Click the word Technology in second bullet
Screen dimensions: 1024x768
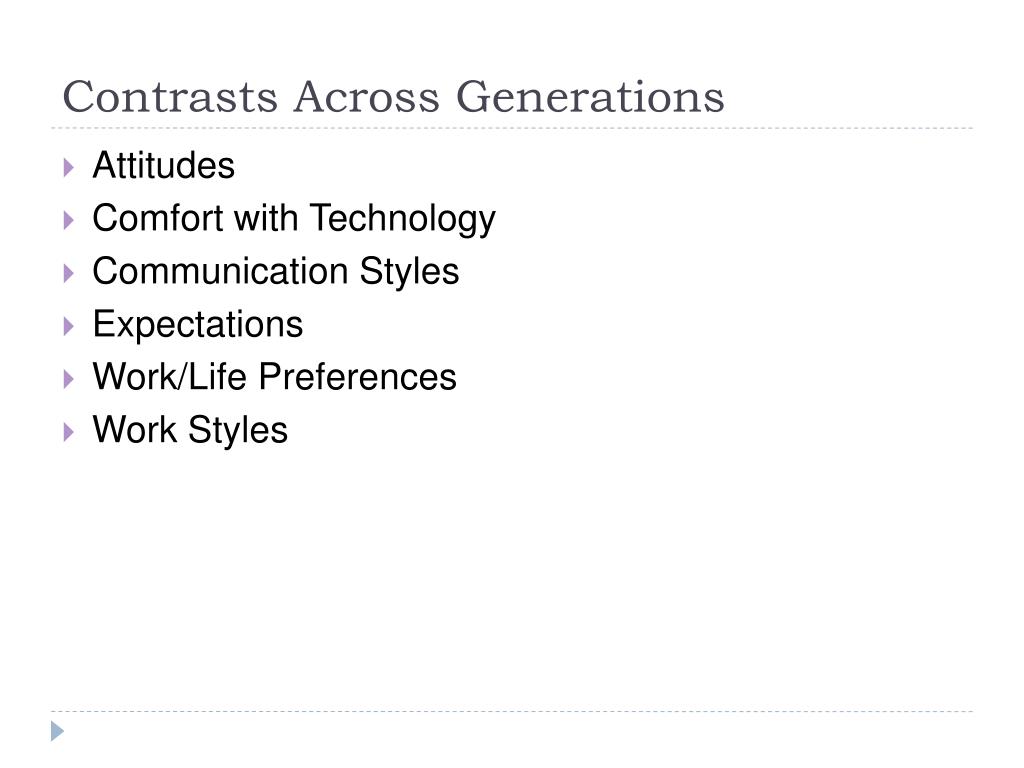pos(402,219)
